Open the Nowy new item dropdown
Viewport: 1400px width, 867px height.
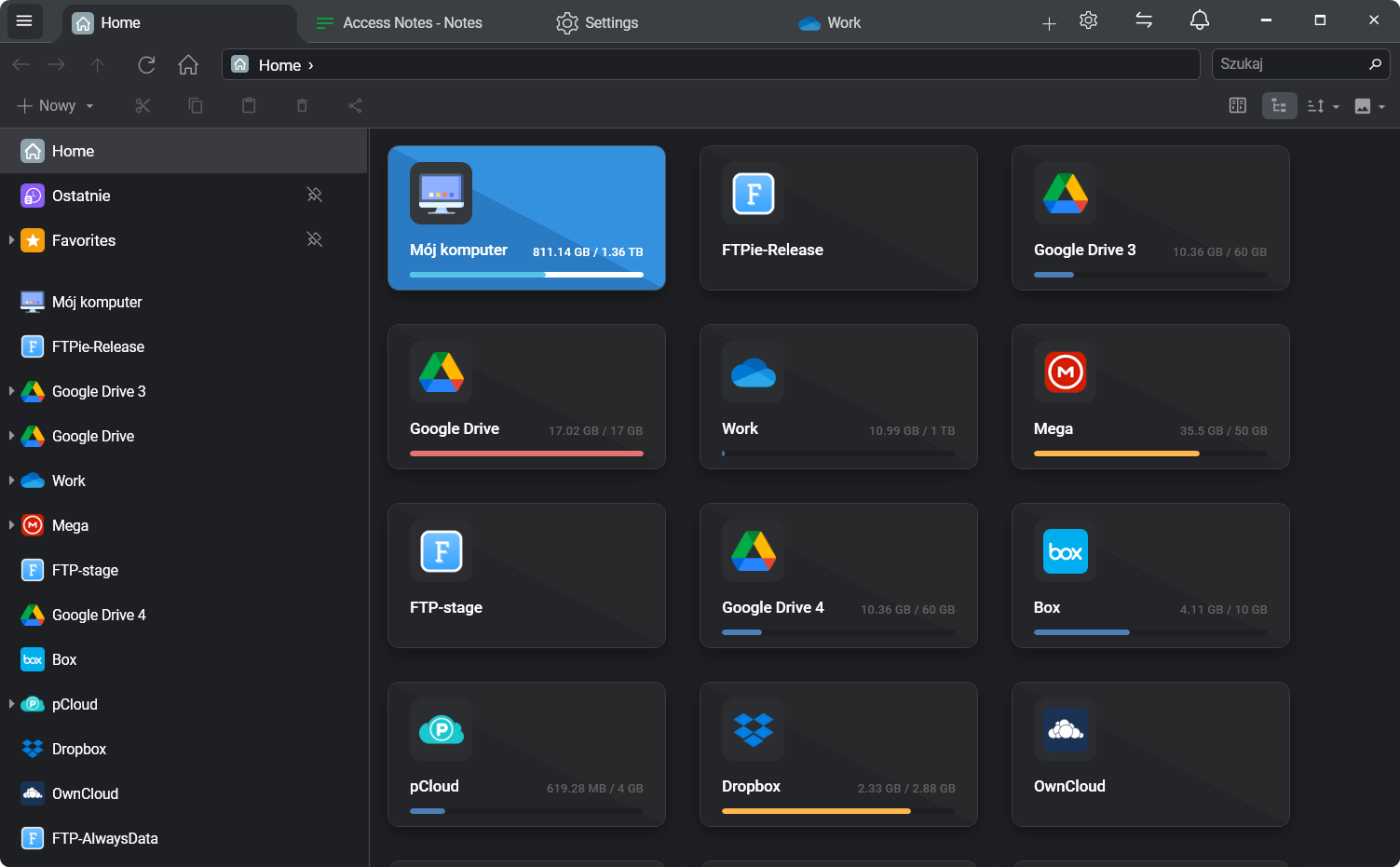pos(56,105)
